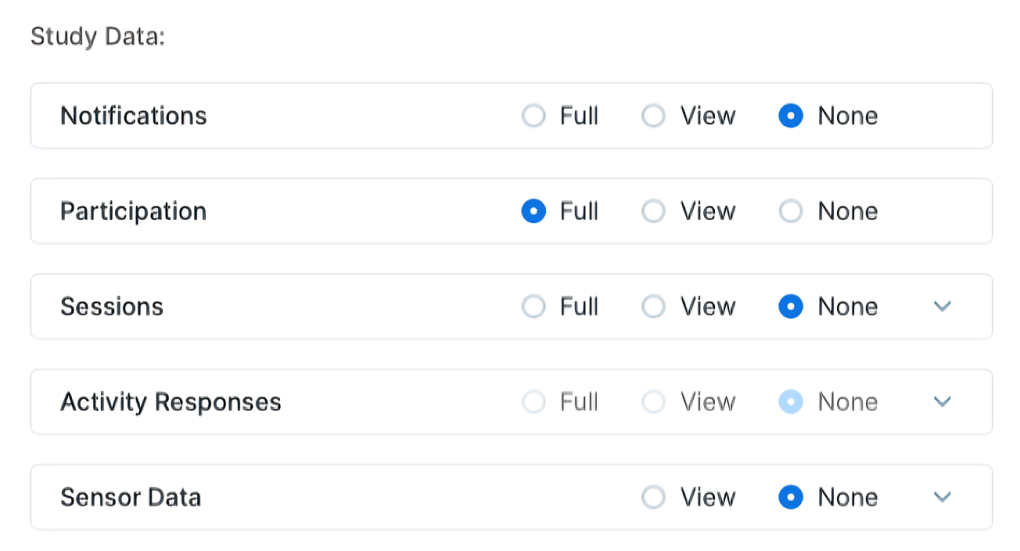This screenshot has width=1020, height=551.
Task: Switch Sessions to View
Action: pos(653,307)
